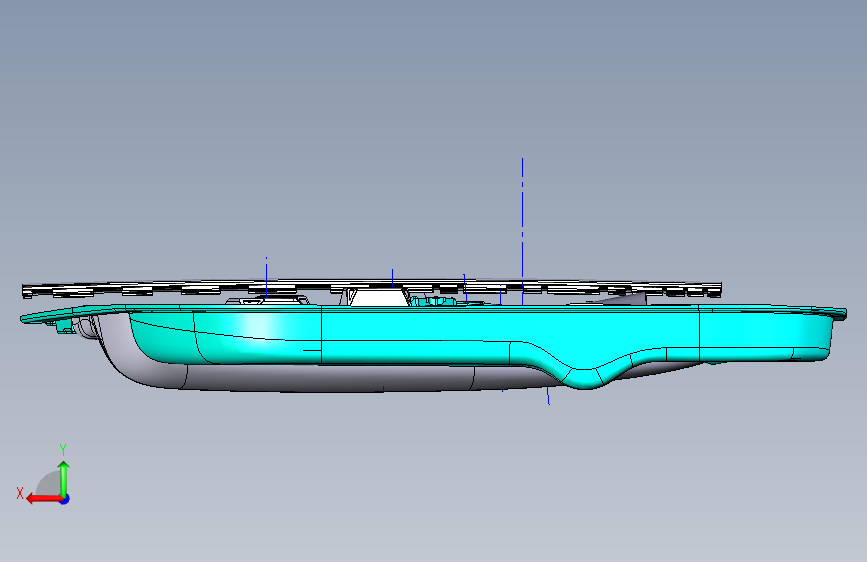Click the green Y axis arrow of triad
867x562 pixels.
click(x=64, y=478)
